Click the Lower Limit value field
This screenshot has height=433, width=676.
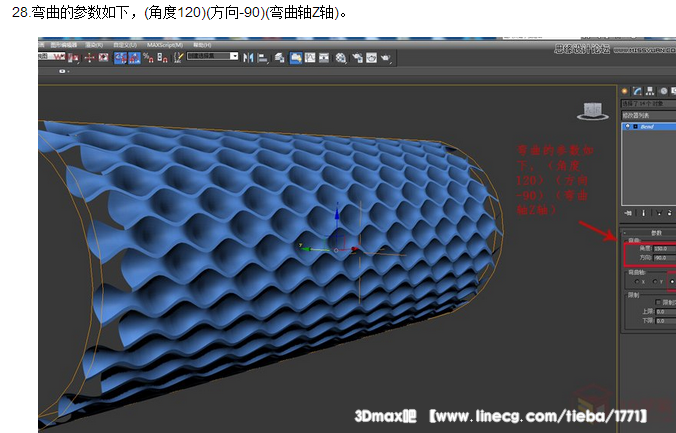[666, 321]
